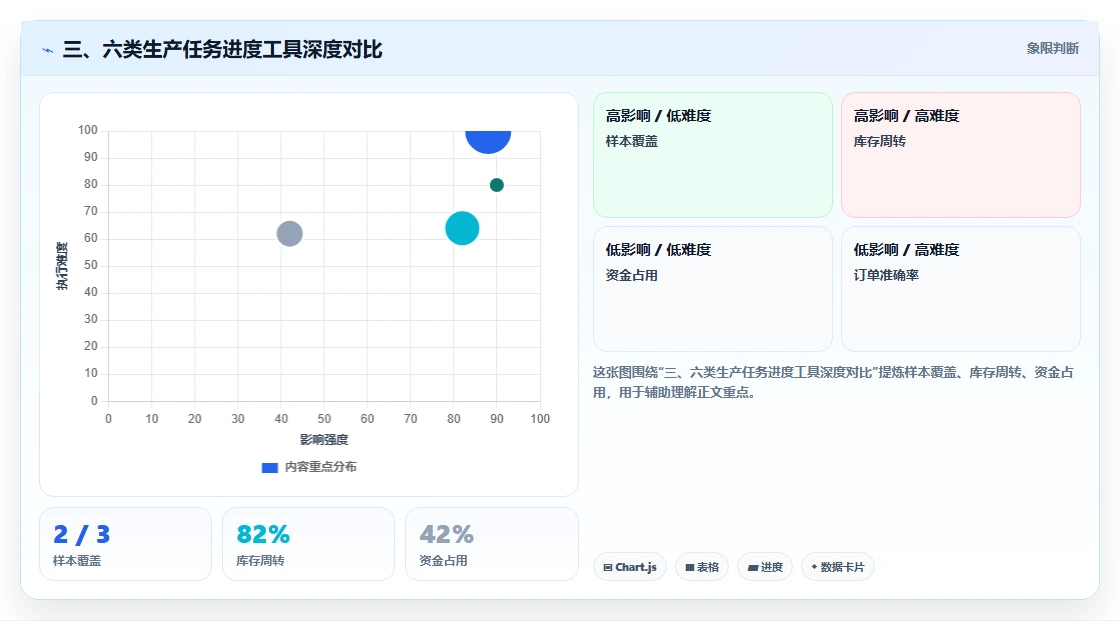This screenshot has width=1120, height=621.
Task: Click the cyan bubble near 82
Action: click(462, 228)
